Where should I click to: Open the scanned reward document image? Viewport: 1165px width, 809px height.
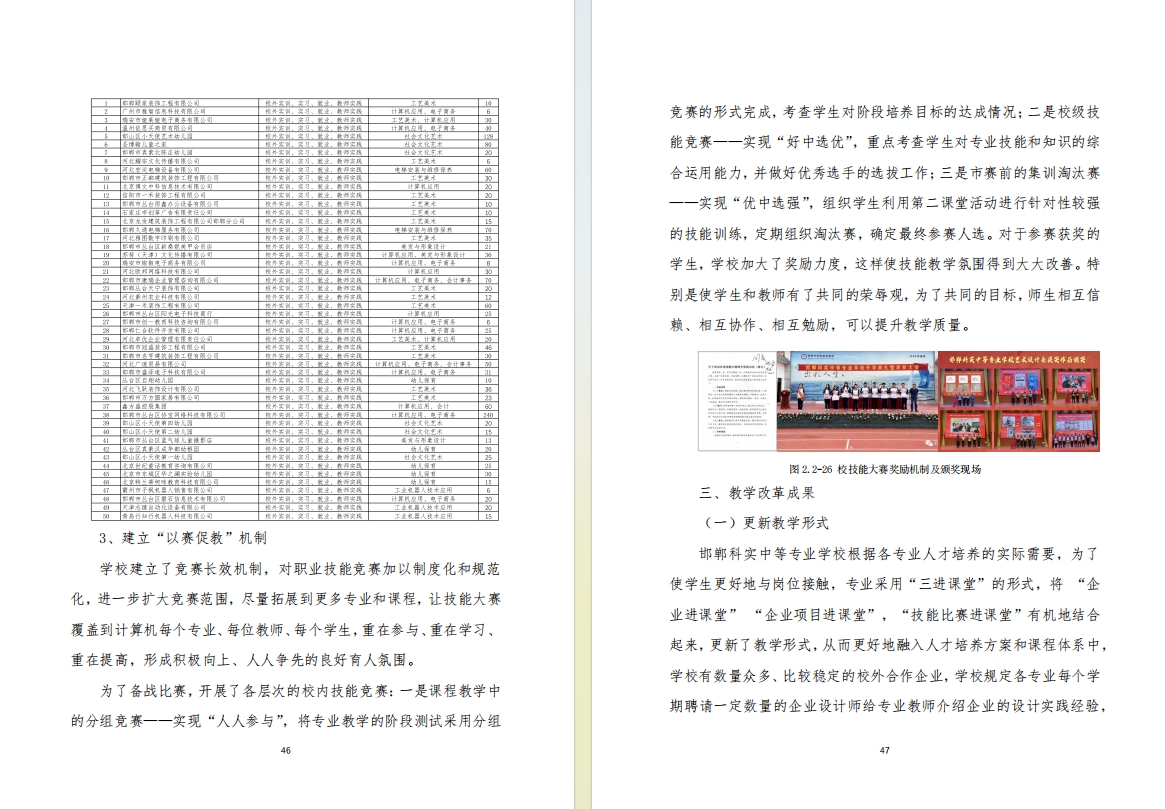point(738,401)
